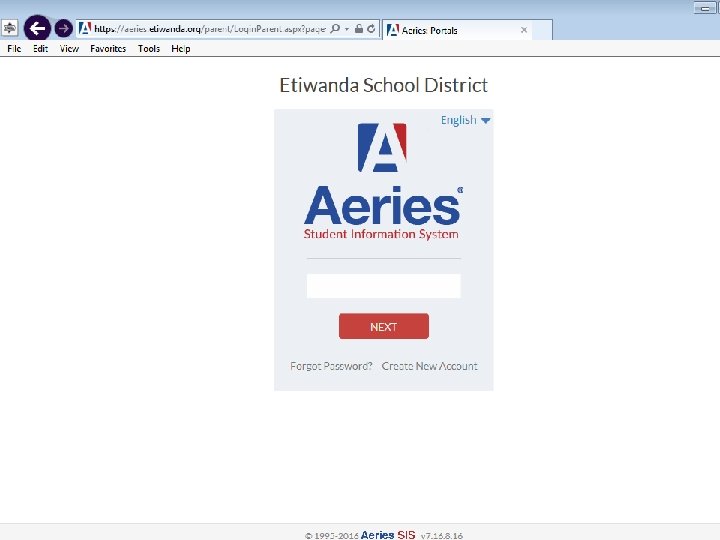The width and height of the screenshot is (720, 540).
Task: Click the Create New Account link
Action: 430,366
